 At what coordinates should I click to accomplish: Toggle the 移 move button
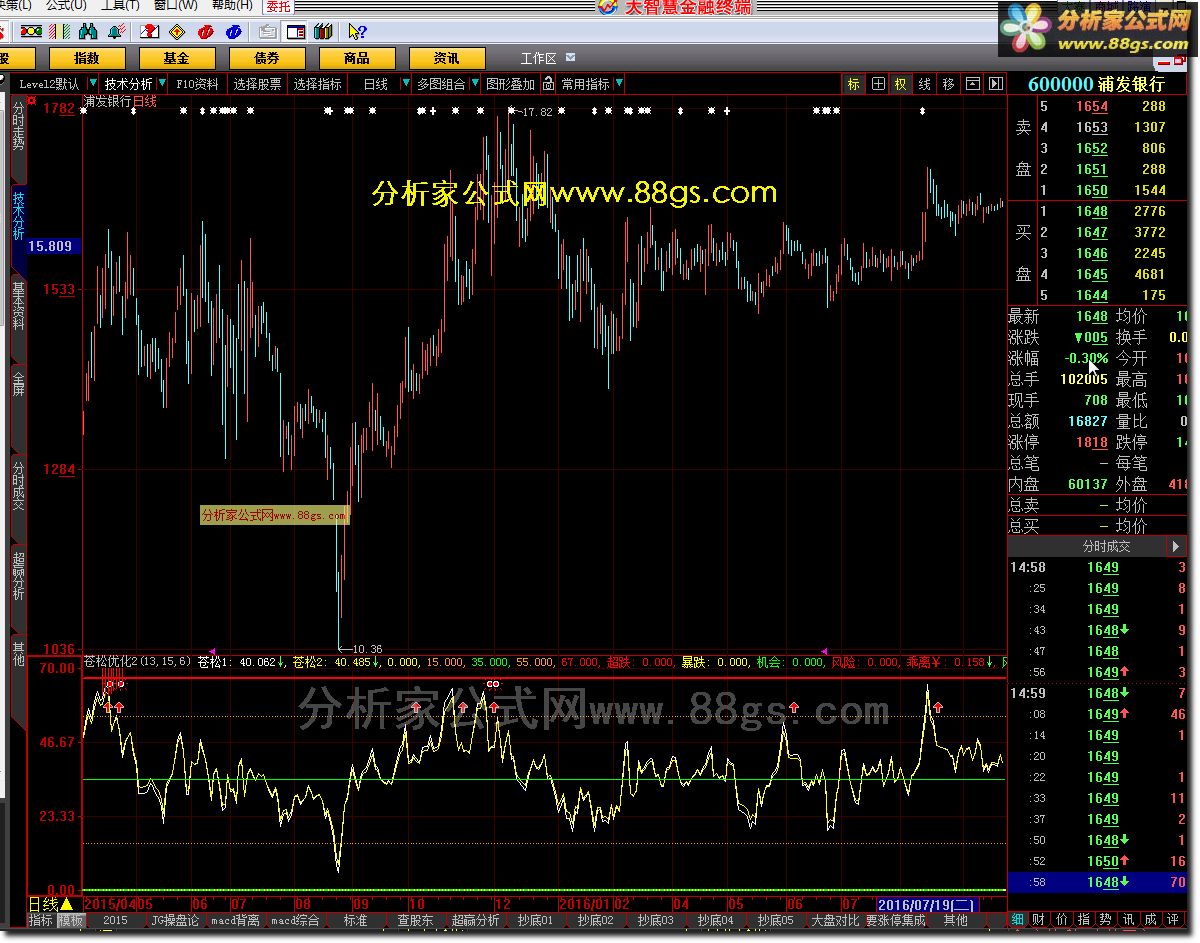pyautogui.click(x=948, y=84)
